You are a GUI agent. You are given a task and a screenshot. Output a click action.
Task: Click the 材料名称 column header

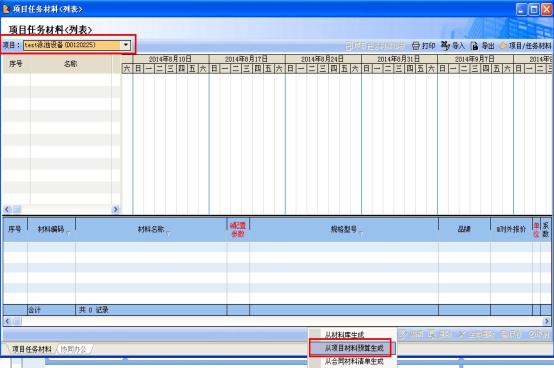pyautogui.click(x=151, y=230)
